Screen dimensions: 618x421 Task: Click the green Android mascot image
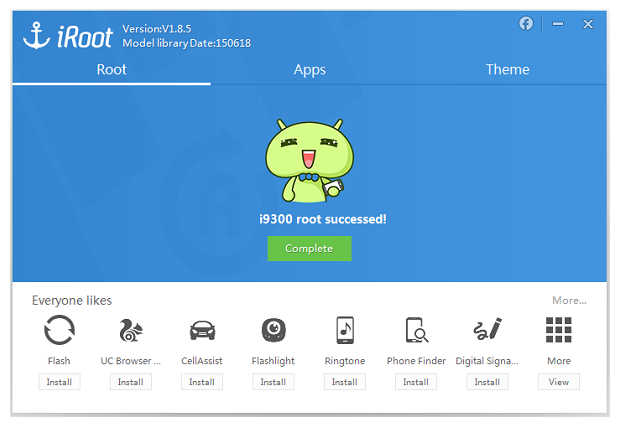pos(309,160)
